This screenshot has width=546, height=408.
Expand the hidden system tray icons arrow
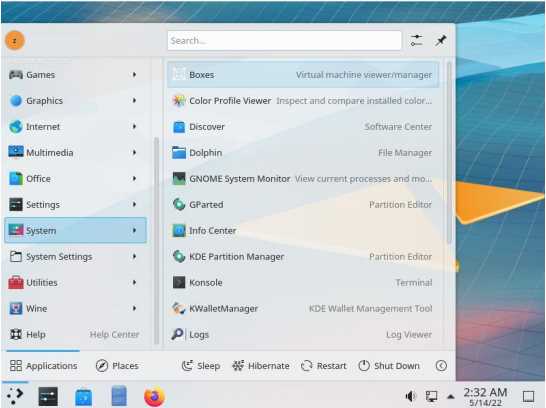(451, 396)
